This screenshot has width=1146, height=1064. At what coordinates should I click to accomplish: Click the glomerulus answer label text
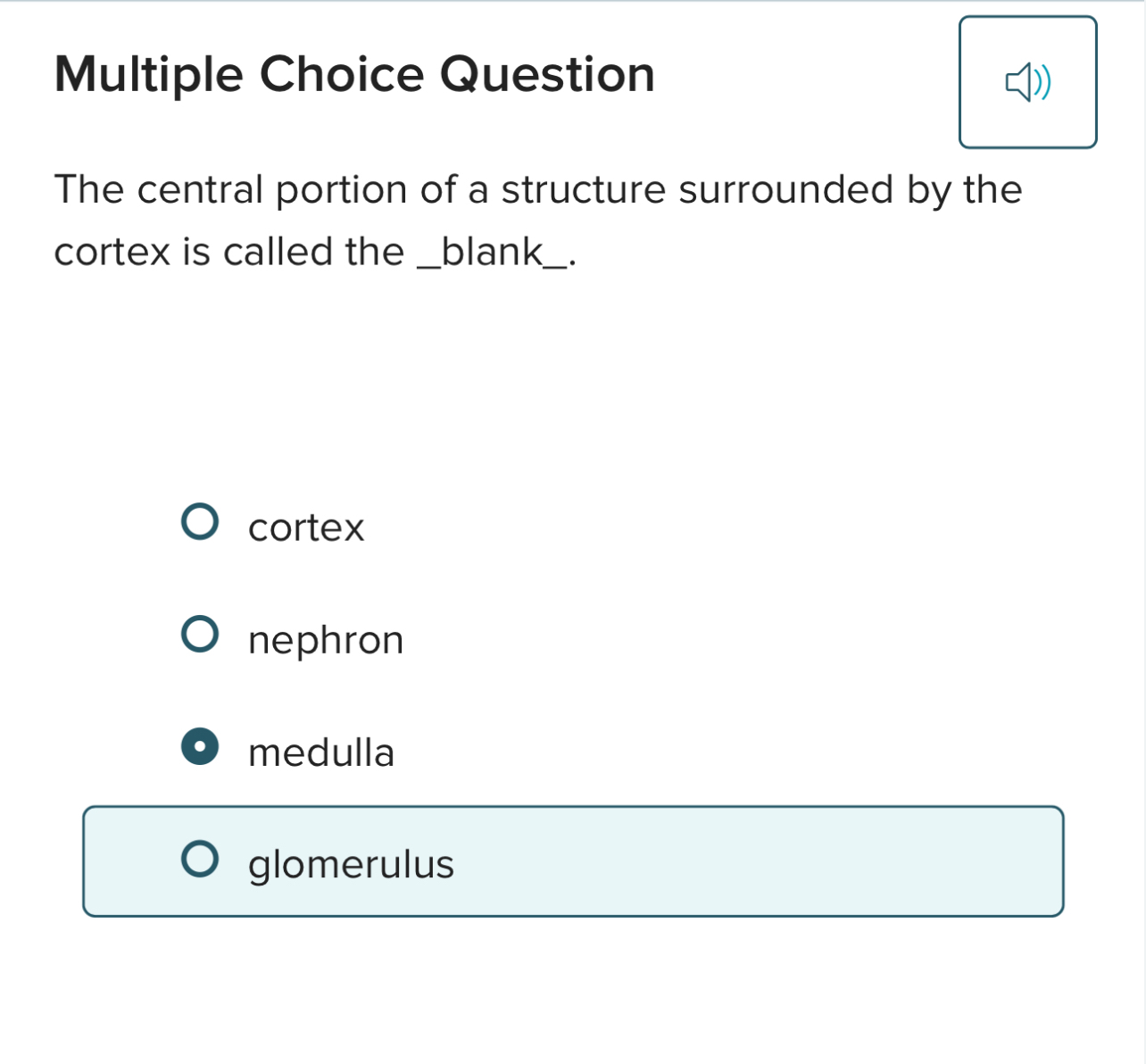(350, 863)
